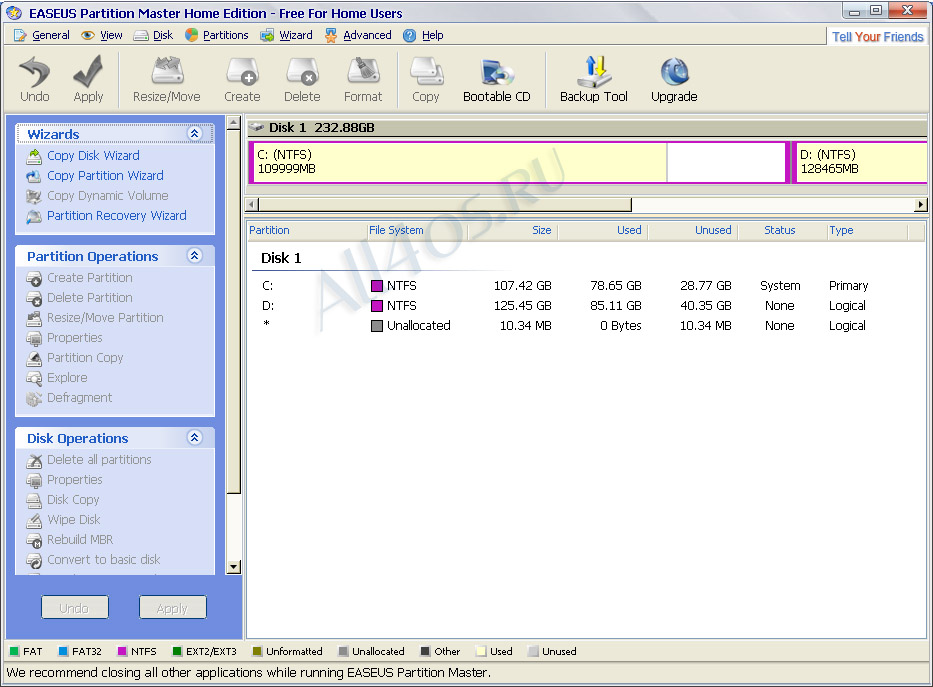Click the Disk Copy sidebar link

[x=73, y=500]
